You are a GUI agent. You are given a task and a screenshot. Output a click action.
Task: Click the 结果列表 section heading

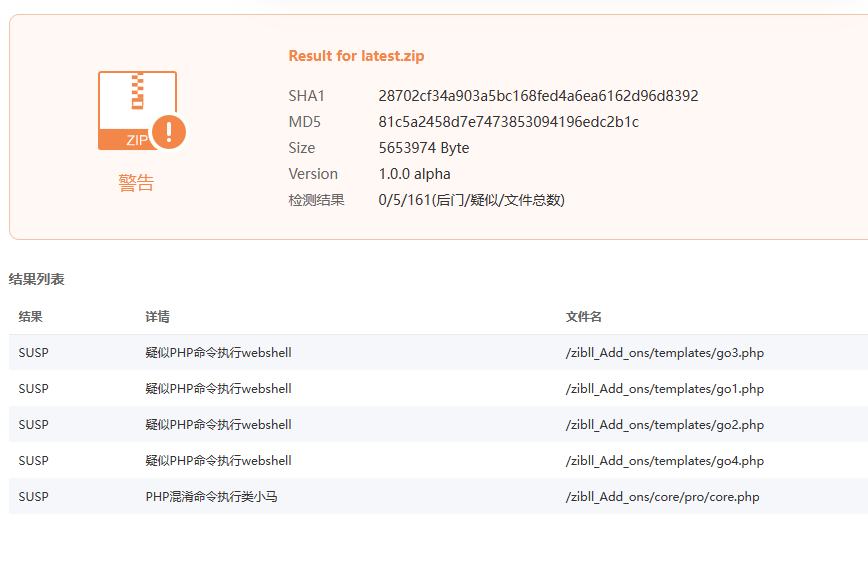[x=37, y=279]
